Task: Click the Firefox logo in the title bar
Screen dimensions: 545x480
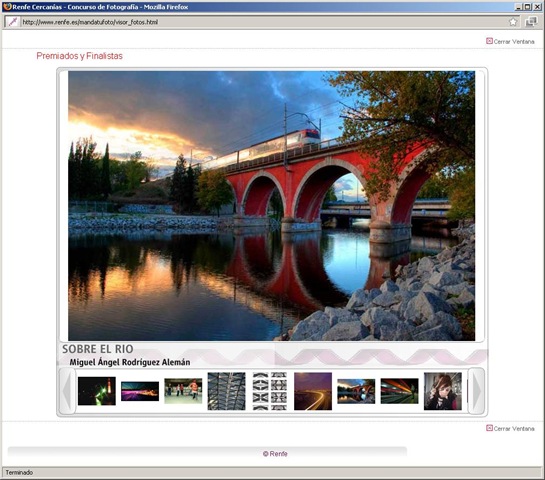Action: 7,7
